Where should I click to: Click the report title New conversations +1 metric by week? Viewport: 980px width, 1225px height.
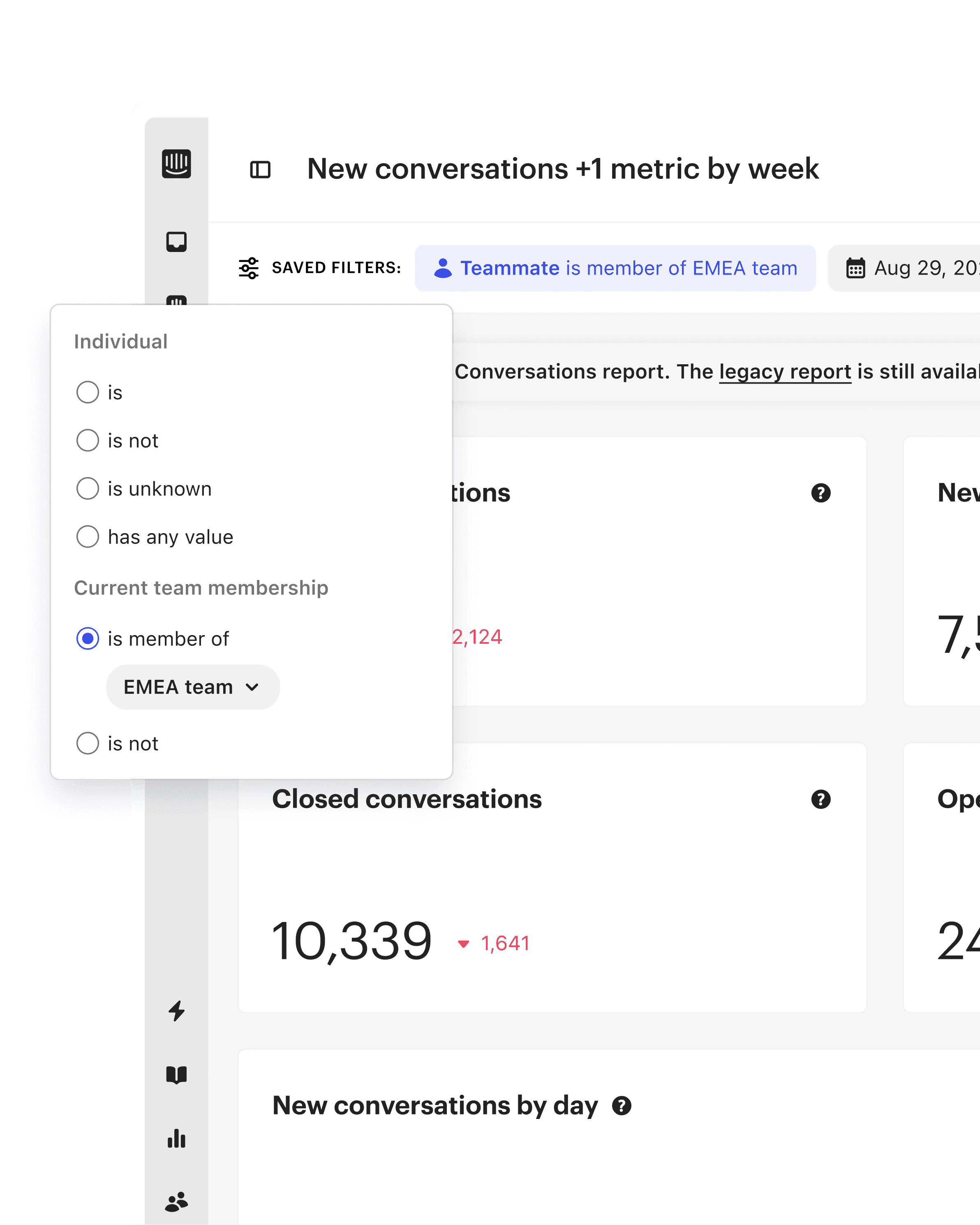pos(563,169)
